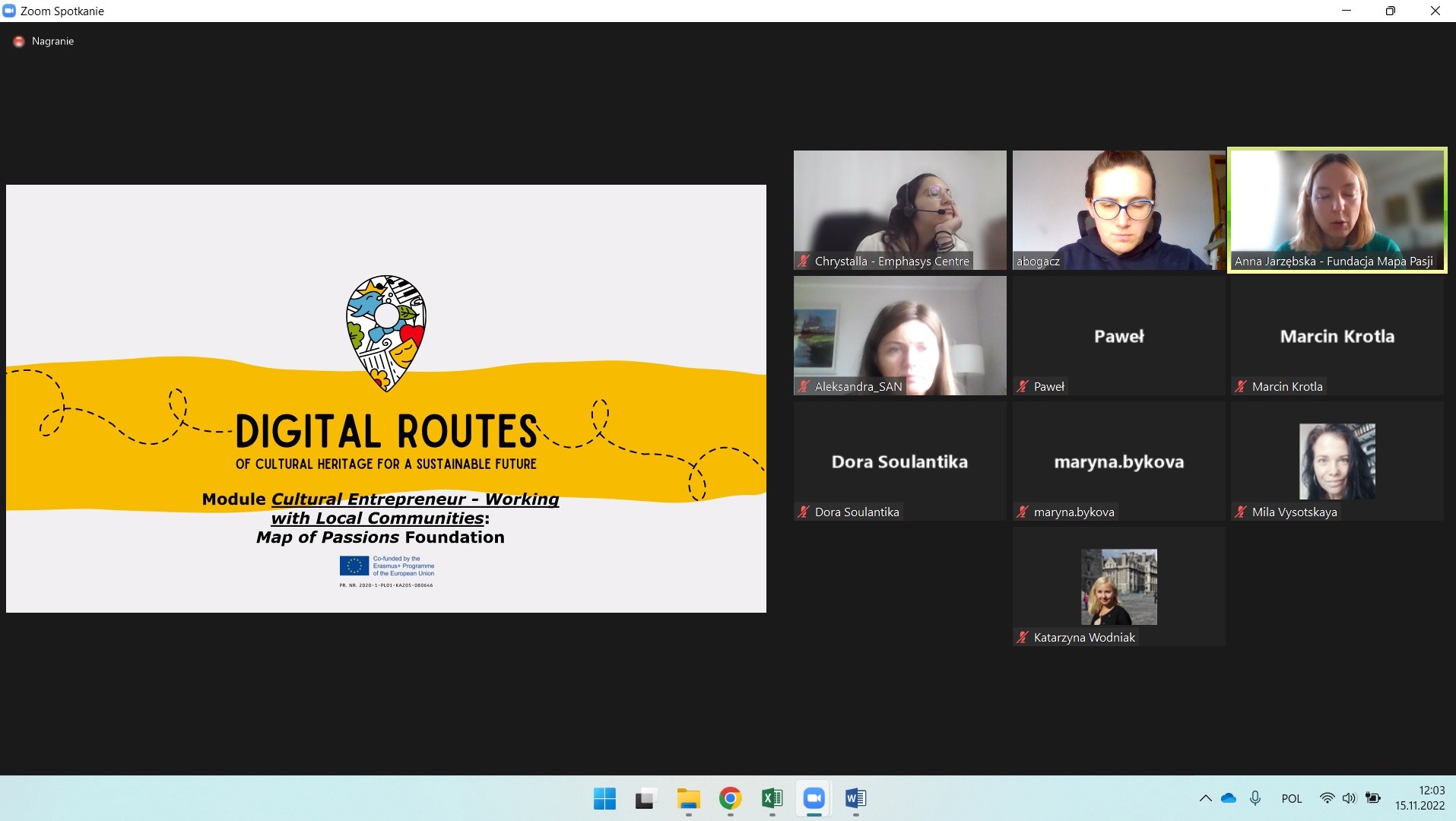Select Aleksandra_SAN video tile
The width and height of the screenshot is (1456, 821).
pos(899,335)
